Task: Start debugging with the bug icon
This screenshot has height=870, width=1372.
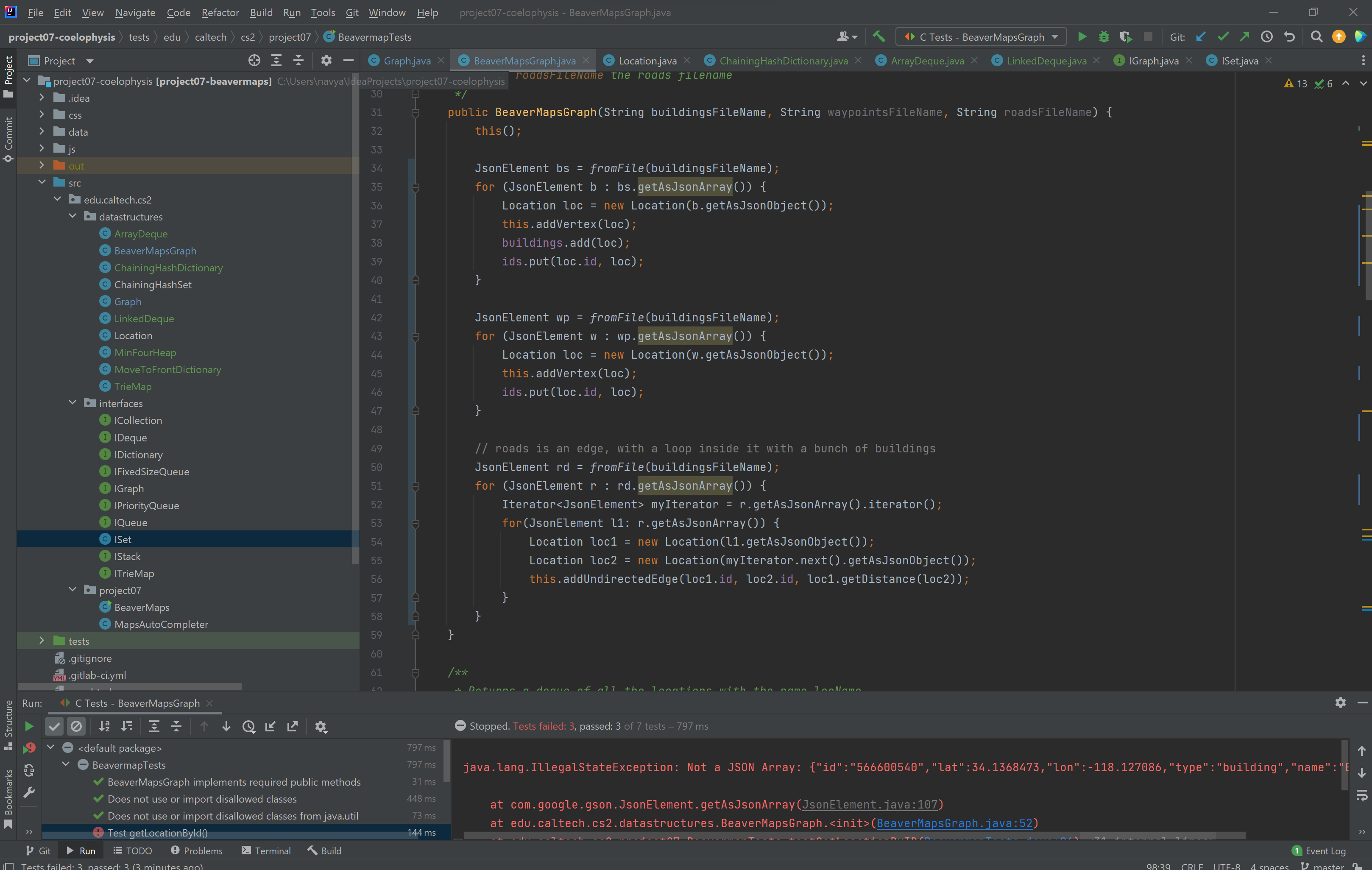Action: click(1104, 37)
